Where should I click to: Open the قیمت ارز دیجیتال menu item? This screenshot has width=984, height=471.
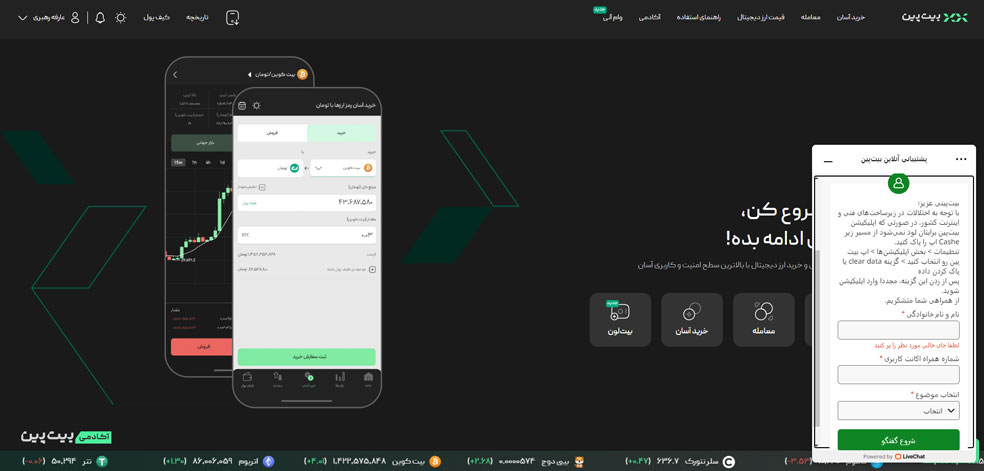(x=760, y=18)
